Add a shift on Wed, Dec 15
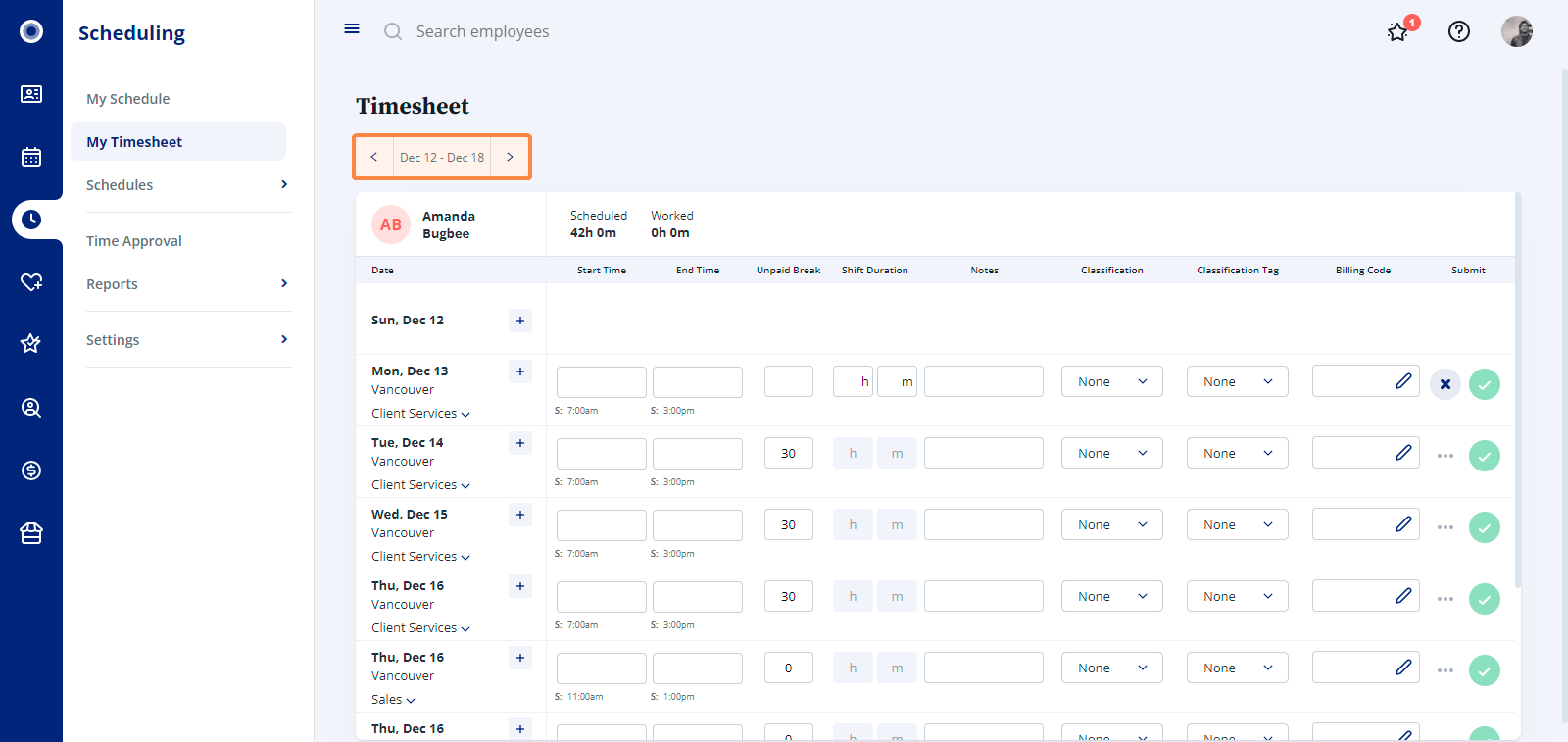This screenshot has width=1568, height=742. point(520,515)
